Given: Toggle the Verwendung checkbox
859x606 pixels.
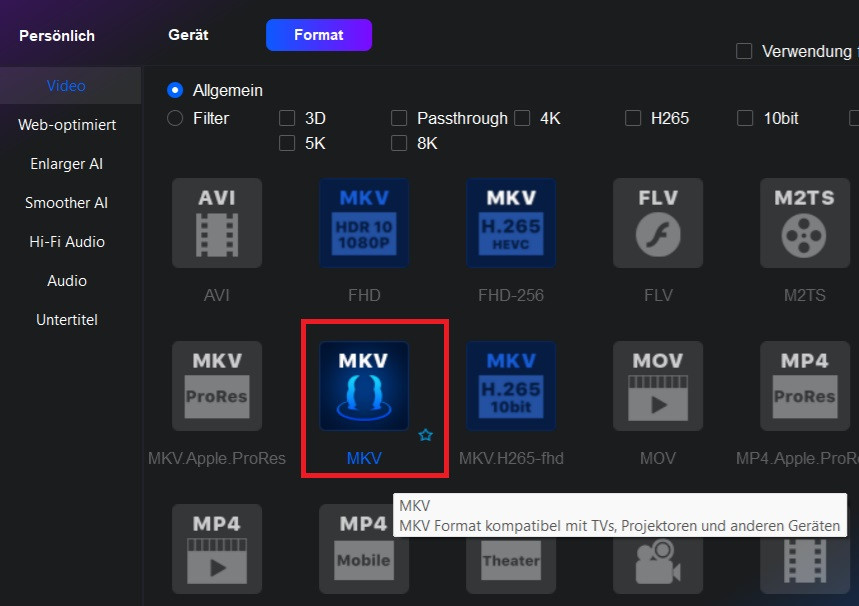Looking at the screenshot, I should click(744, 51).
